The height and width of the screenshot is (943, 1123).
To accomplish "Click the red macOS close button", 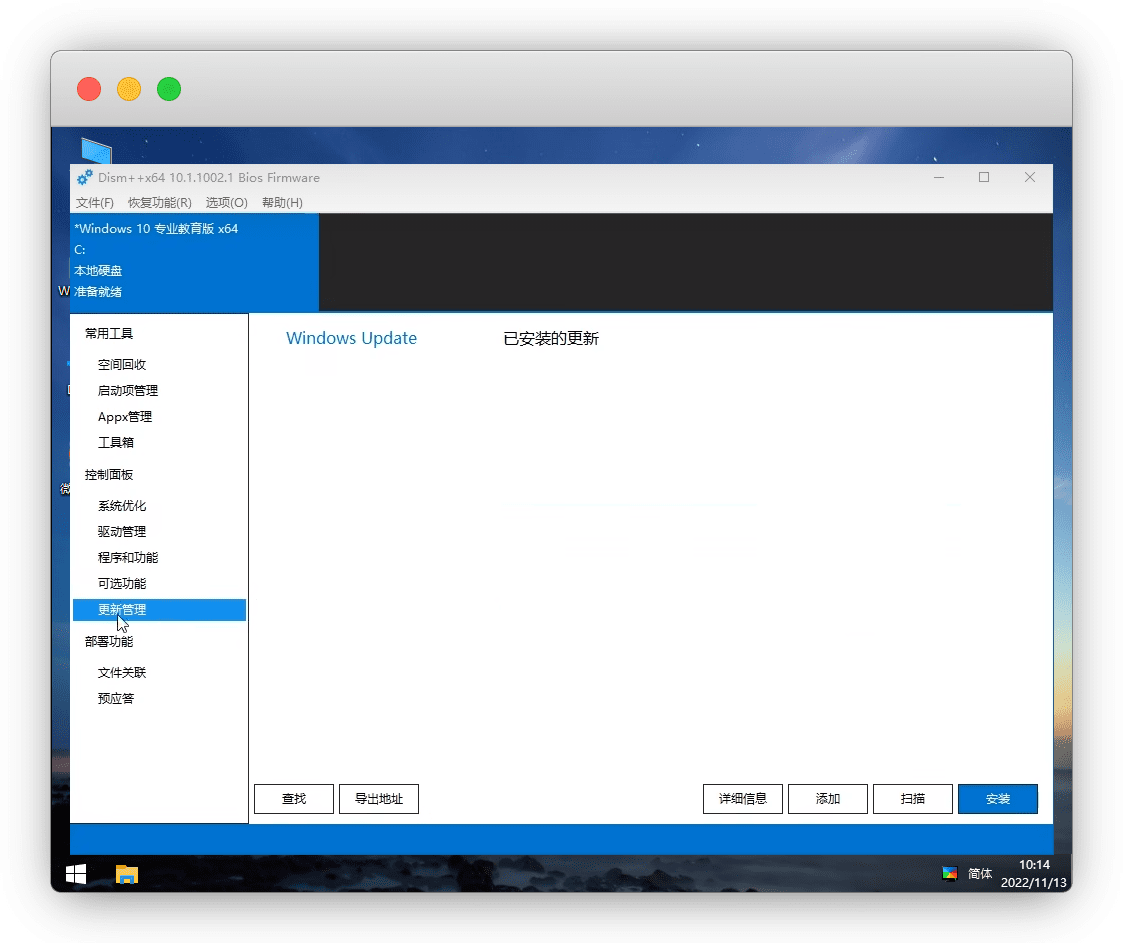I will pyautogui.click(x=89, y=89).
